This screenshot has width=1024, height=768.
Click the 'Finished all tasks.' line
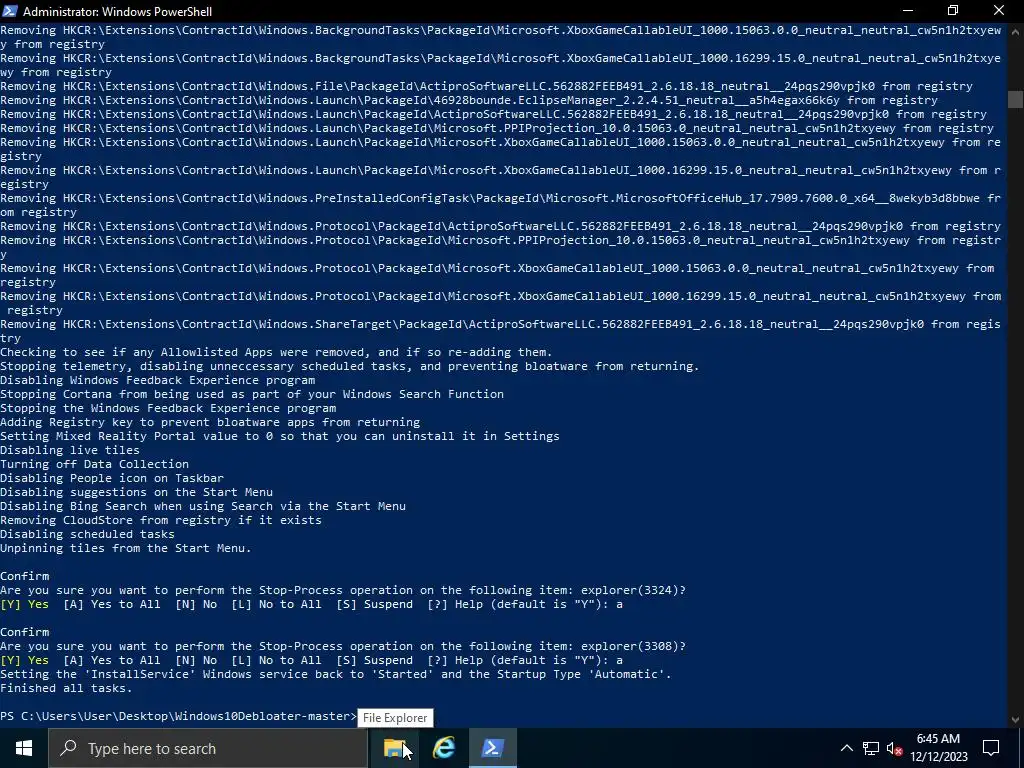66,688
